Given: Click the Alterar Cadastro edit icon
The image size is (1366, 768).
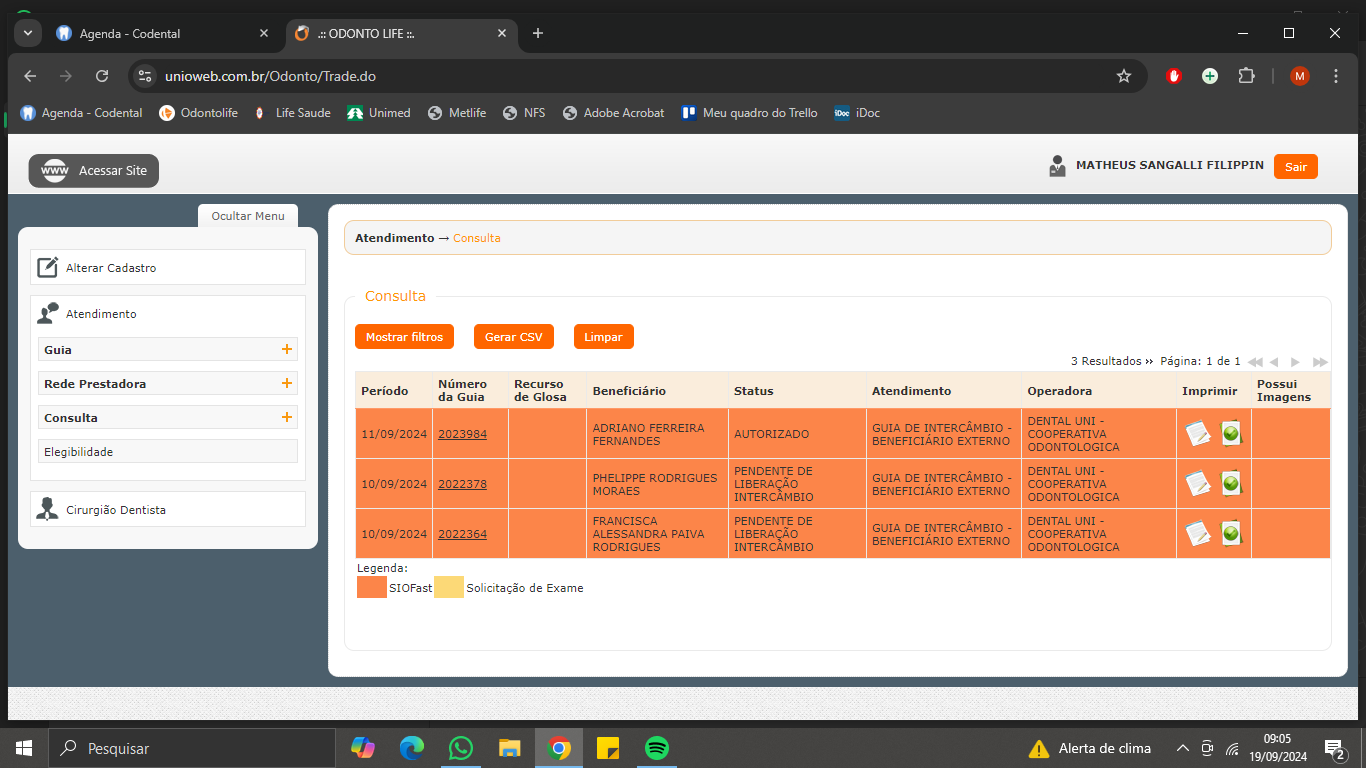Looking at the screenshot, I should 47,268.
